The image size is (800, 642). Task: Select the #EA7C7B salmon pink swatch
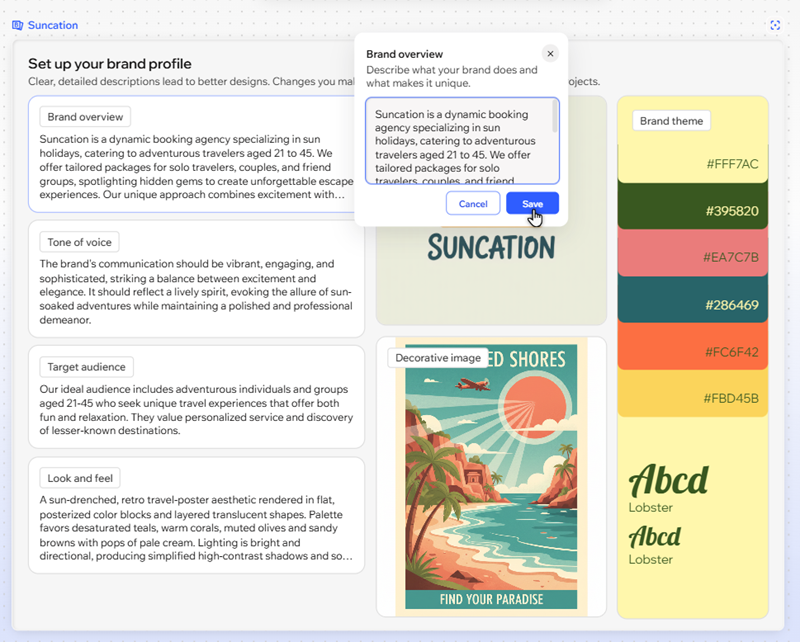click(x=693, y=257)
